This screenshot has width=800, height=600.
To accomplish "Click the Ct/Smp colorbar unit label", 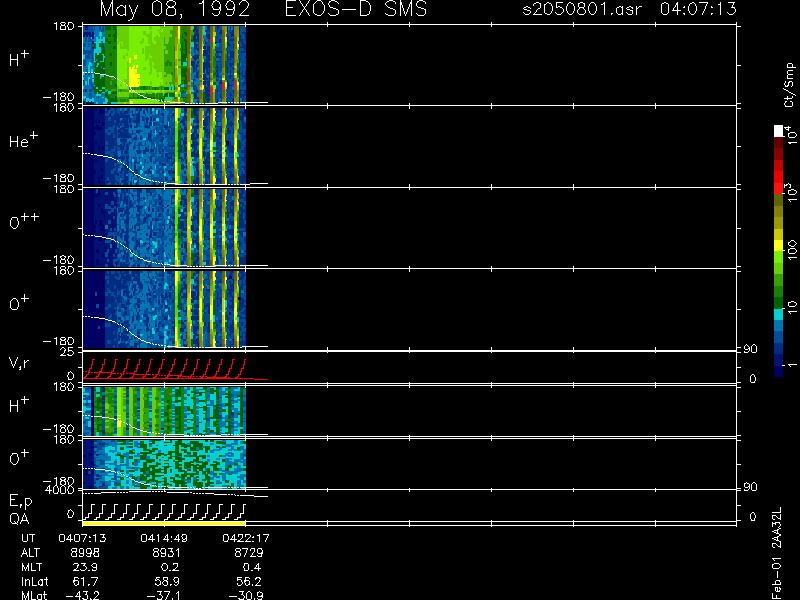I will pyautogui.click(x=790, y=85).
